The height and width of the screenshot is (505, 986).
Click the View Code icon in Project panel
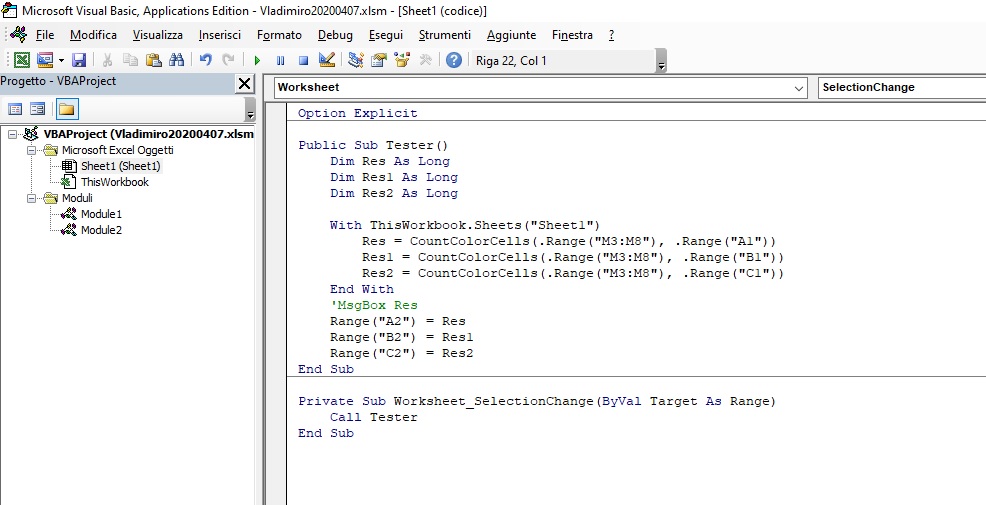coord(15,109)
